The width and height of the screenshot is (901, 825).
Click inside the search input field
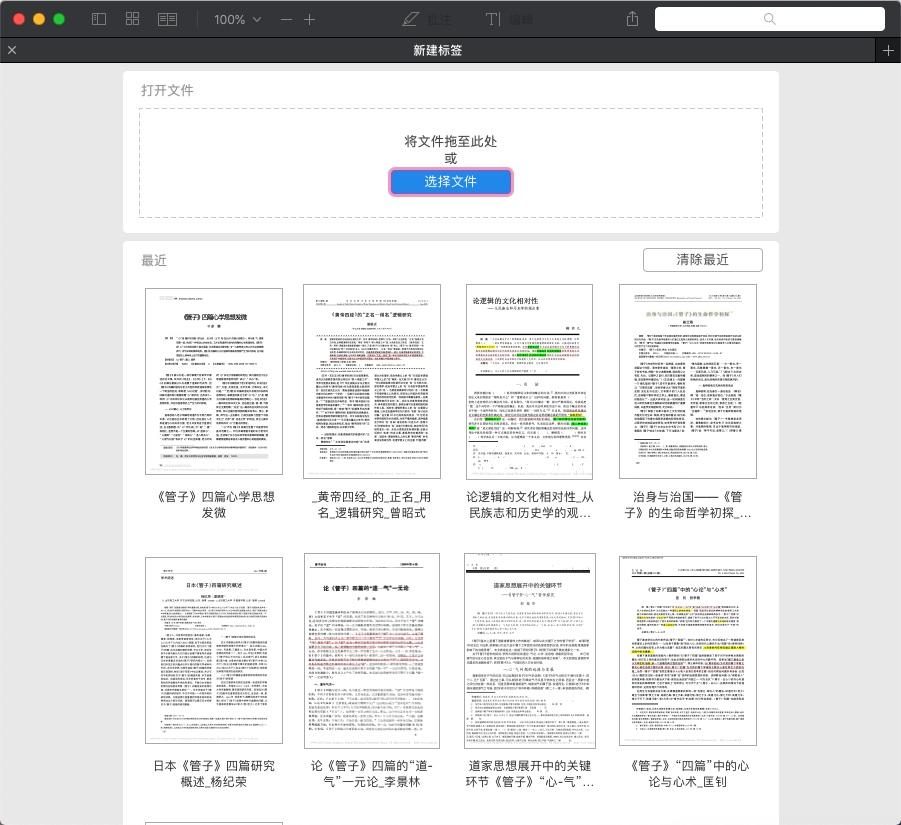pyautogui.click(x=770, y=19)
